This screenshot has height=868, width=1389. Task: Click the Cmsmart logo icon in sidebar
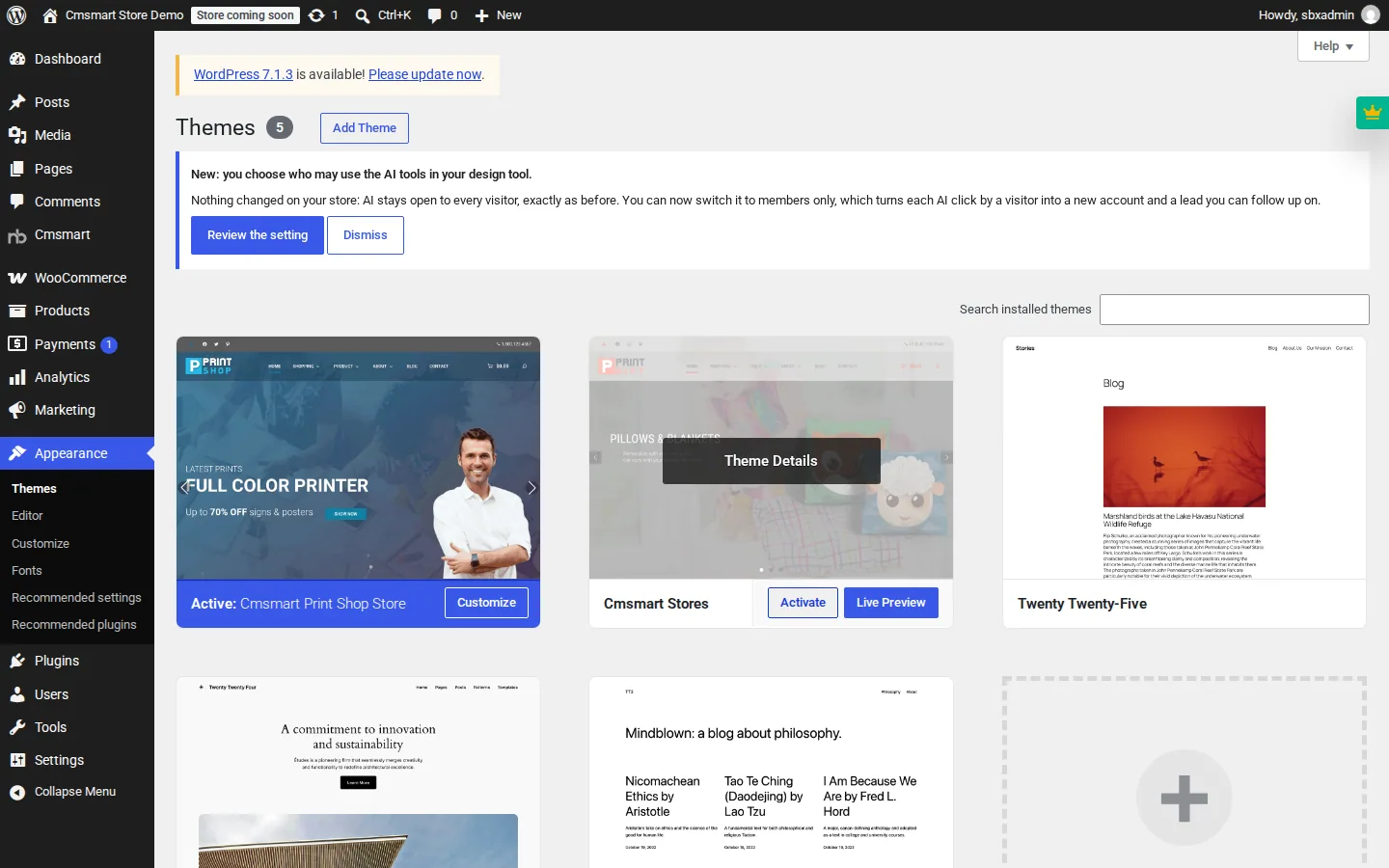[x=17, y=235]
